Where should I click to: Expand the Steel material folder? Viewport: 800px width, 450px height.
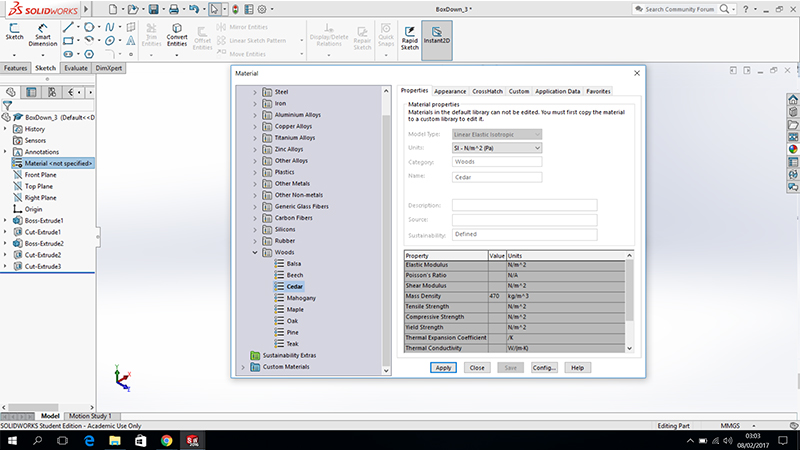pyautogui.click(x=255, y=92)
